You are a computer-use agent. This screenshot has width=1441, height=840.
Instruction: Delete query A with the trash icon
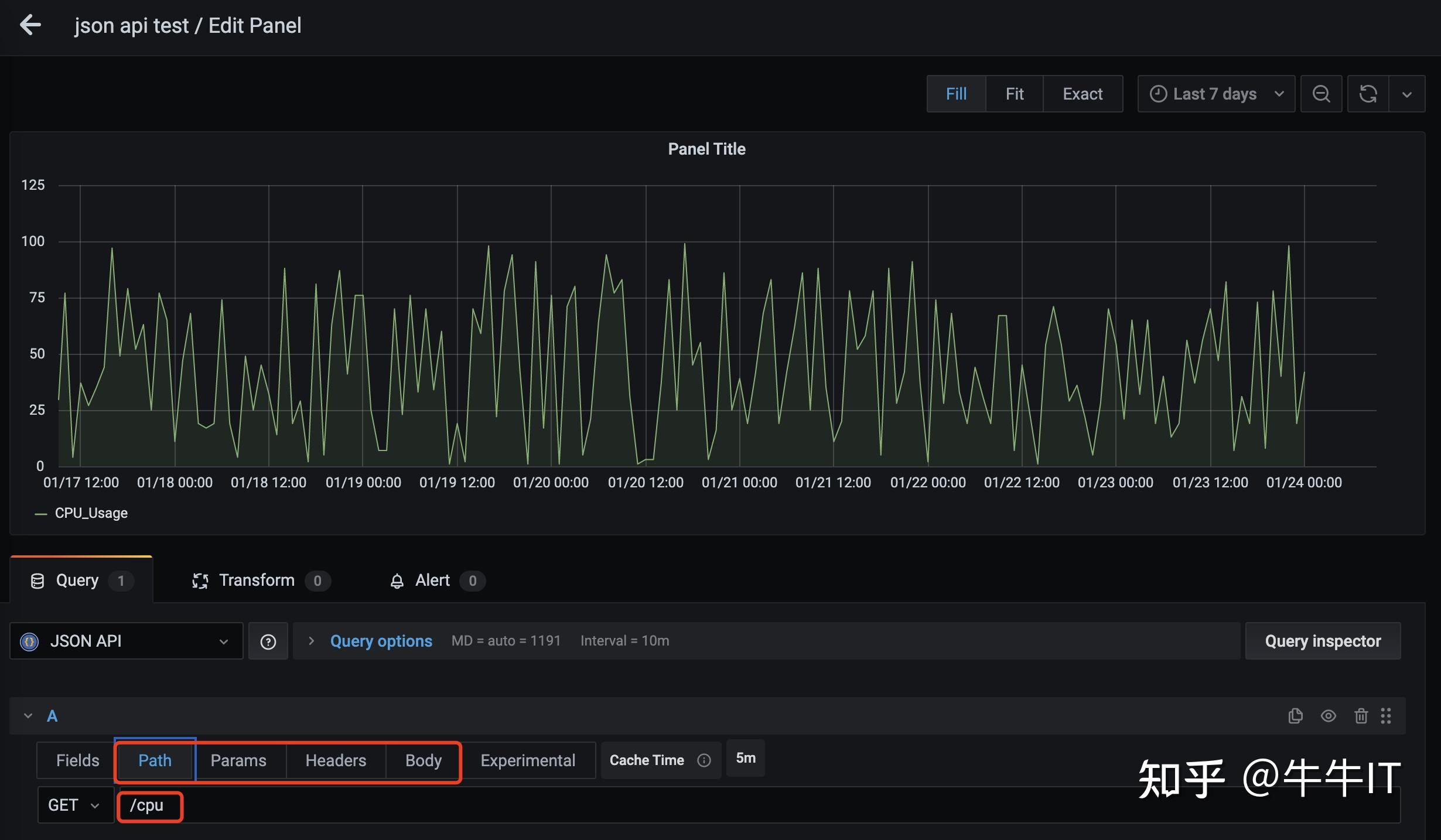pyautogui.click(x=1361, y=715)
